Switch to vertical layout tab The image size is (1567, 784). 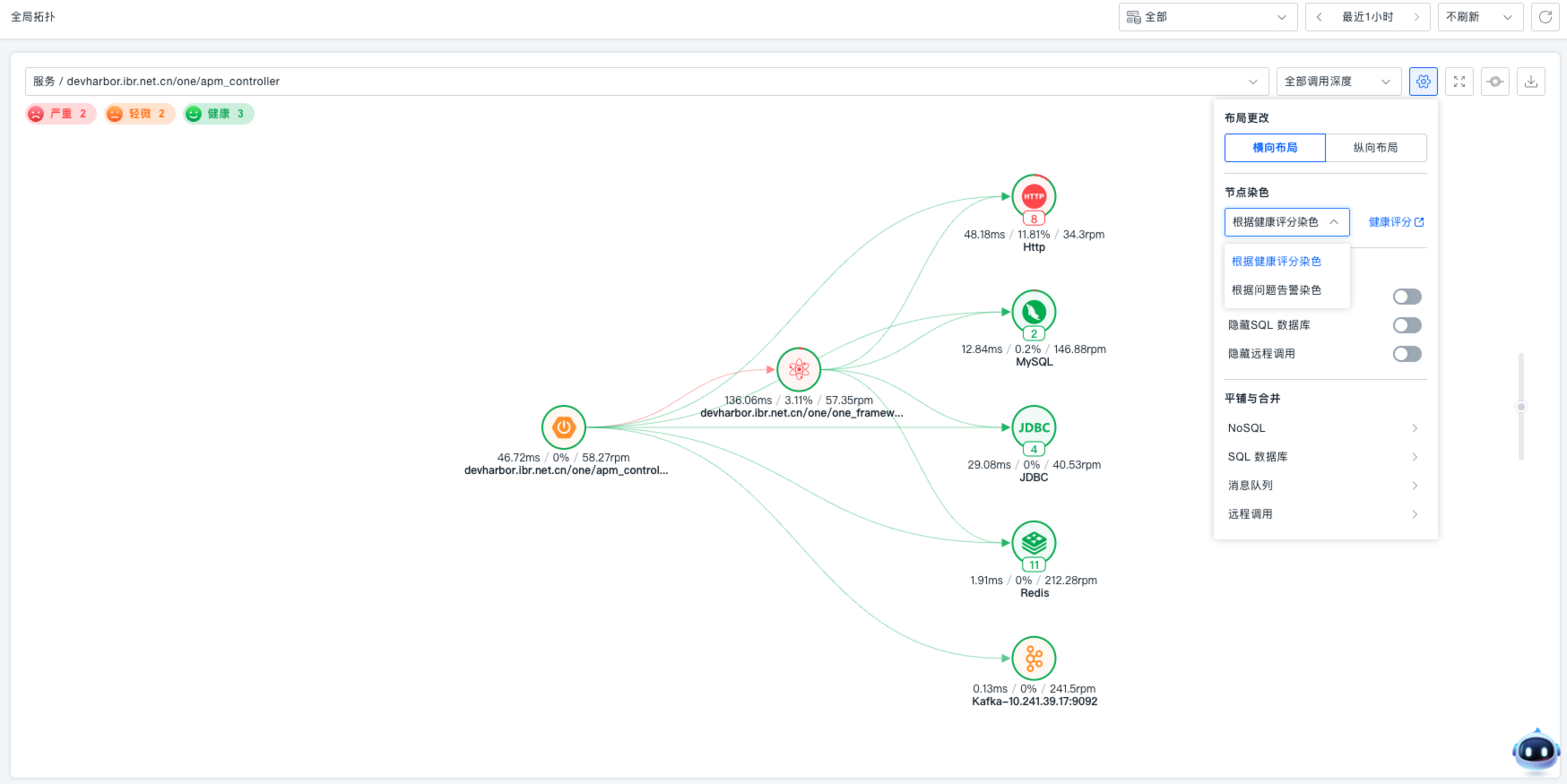[x=1375, y=148]
